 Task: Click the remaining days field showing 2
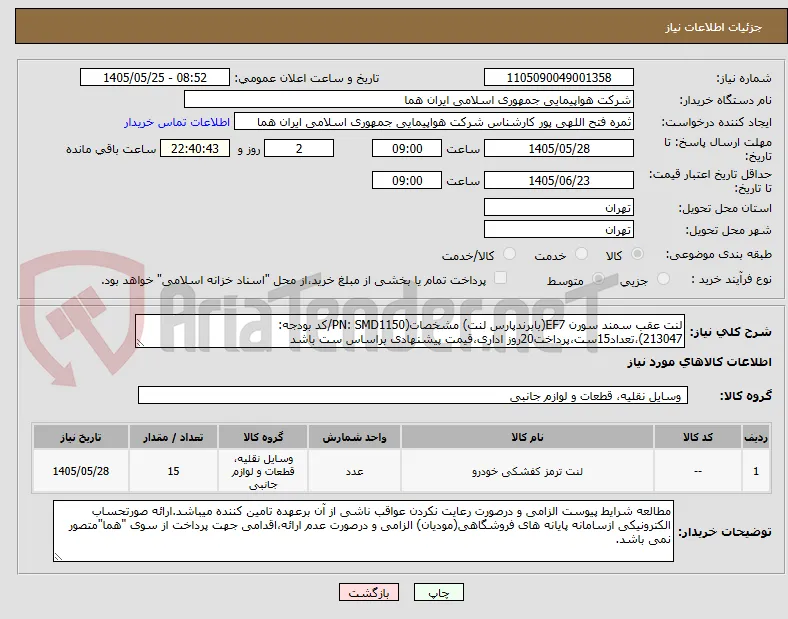[x=299, y=149]
